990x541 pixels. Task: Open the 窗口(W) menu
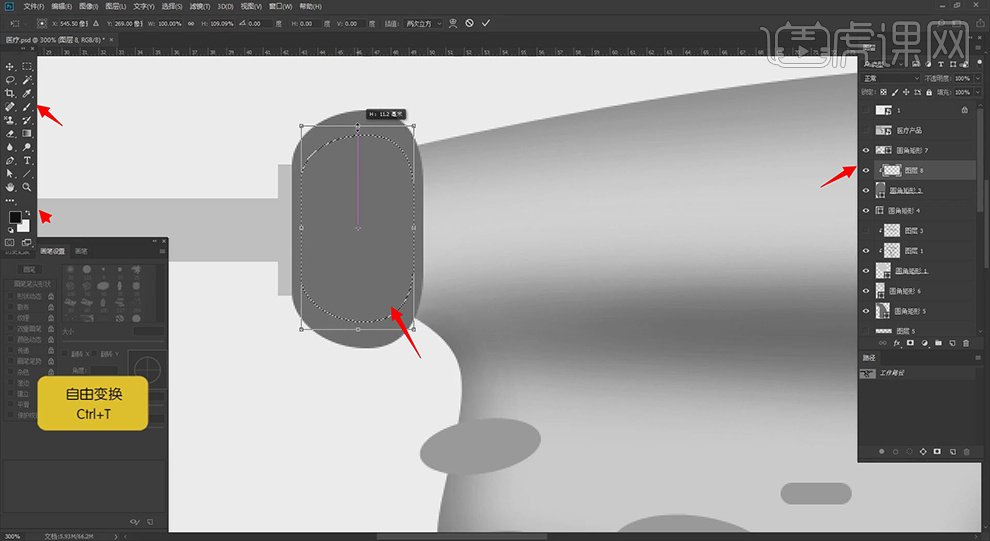click(x=280, y=6)
